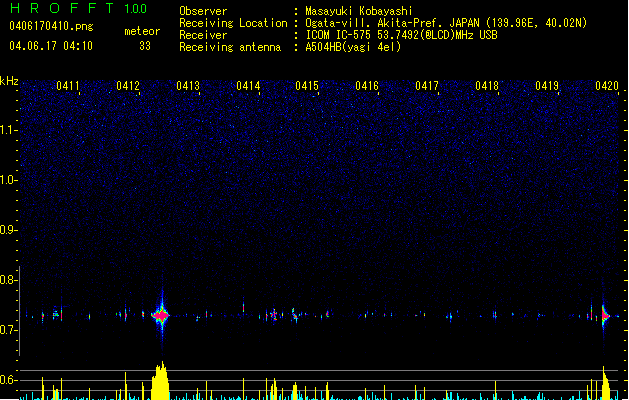Click the receiver value ICOM IC-575 53.7492 MHz USB

tap(402, 35)
